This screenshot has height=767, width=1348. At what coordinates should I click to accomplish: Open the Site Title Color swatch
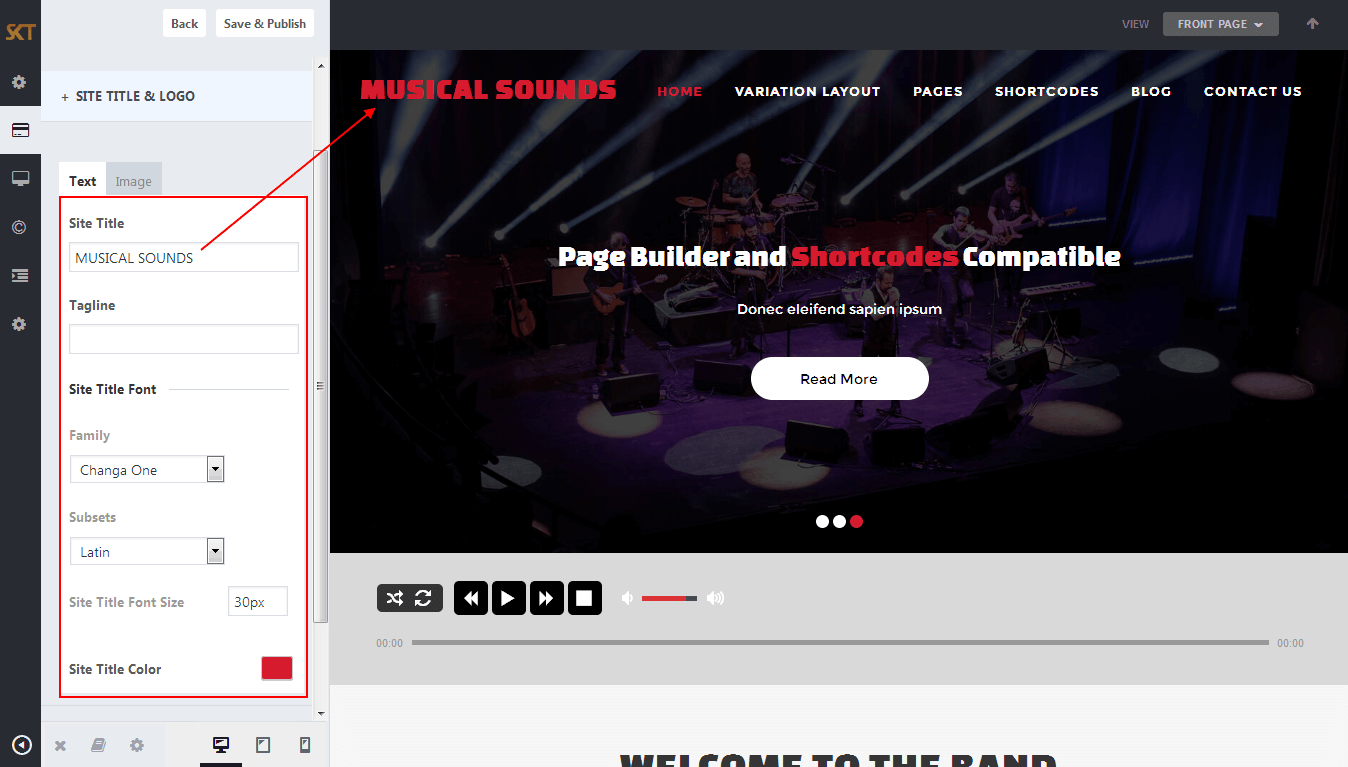point(277,668)
